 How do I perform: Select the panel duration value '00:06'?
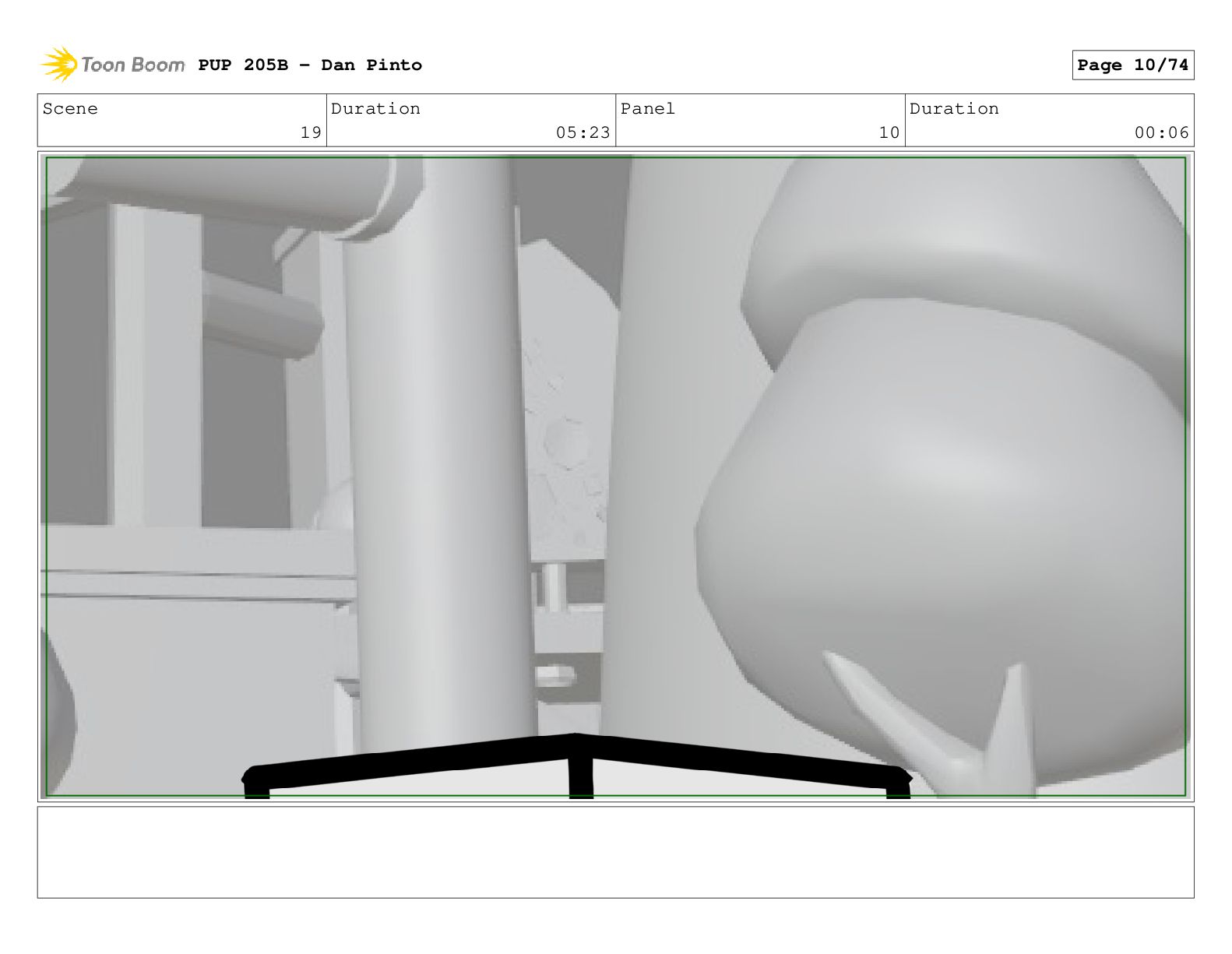click(x=1162, y=133)
